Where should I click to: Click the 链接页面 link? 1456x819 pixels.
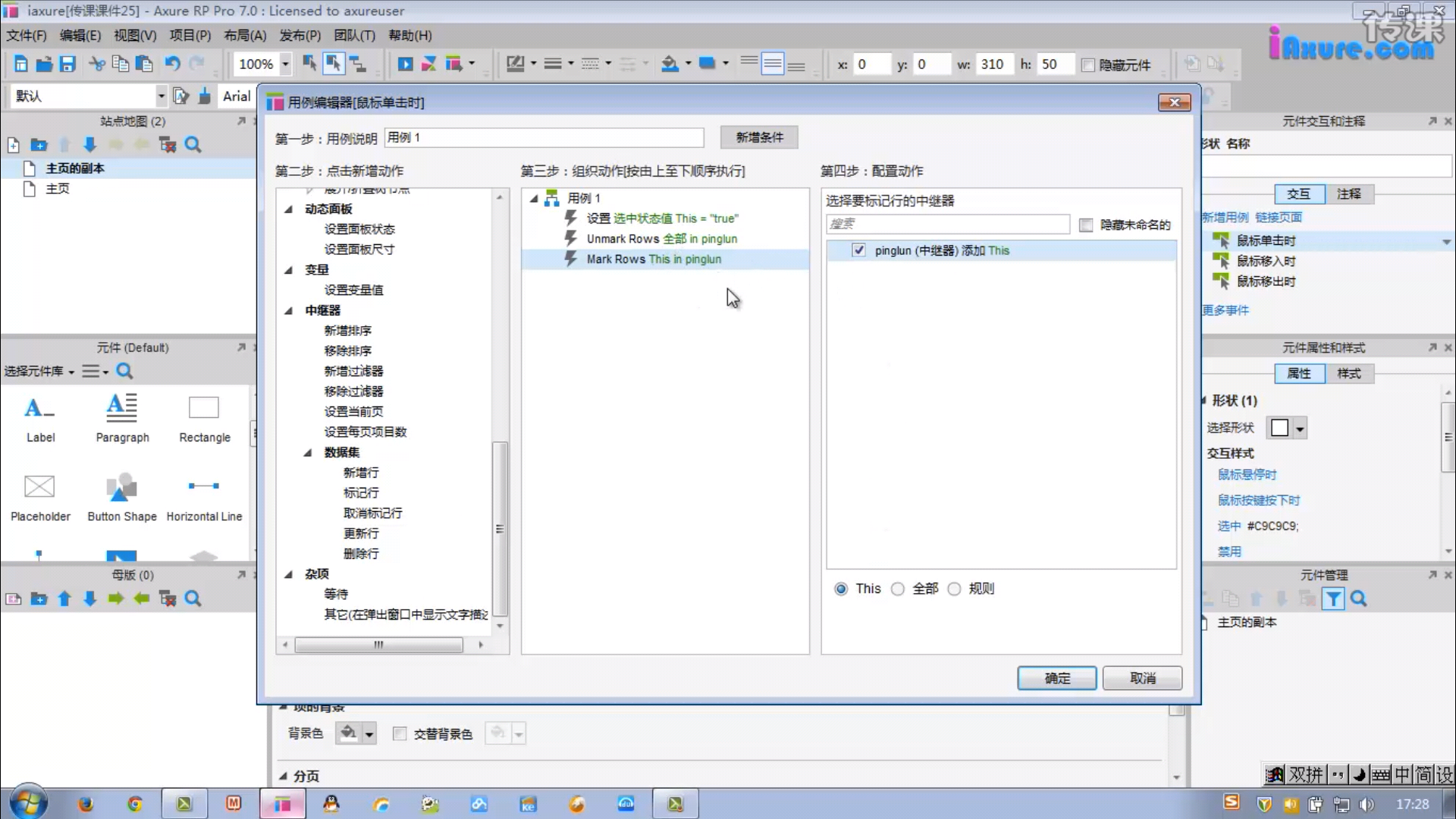point(1279,218)
